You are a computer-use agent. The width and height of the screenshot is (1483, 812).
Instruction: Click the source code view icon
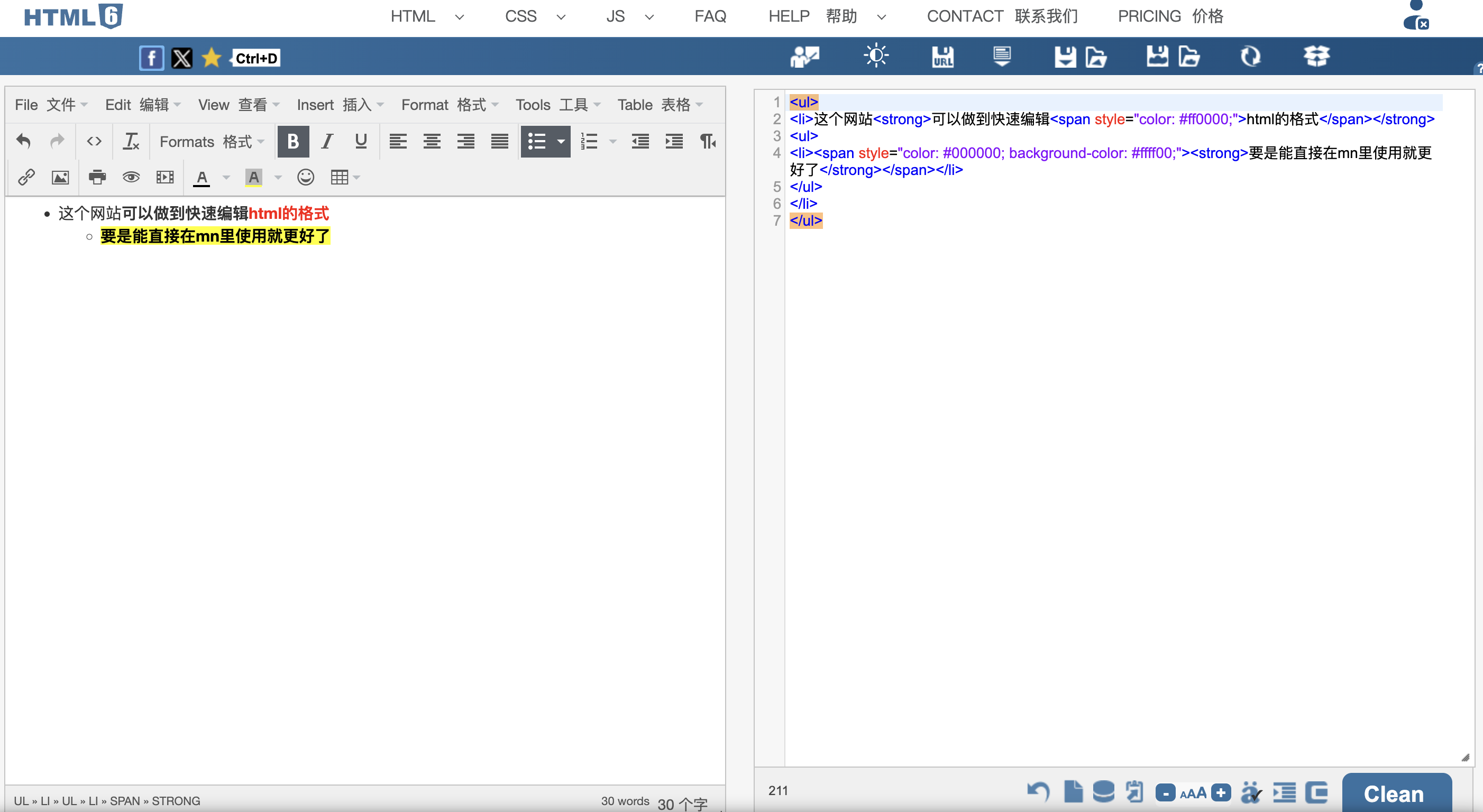[94, 141]
